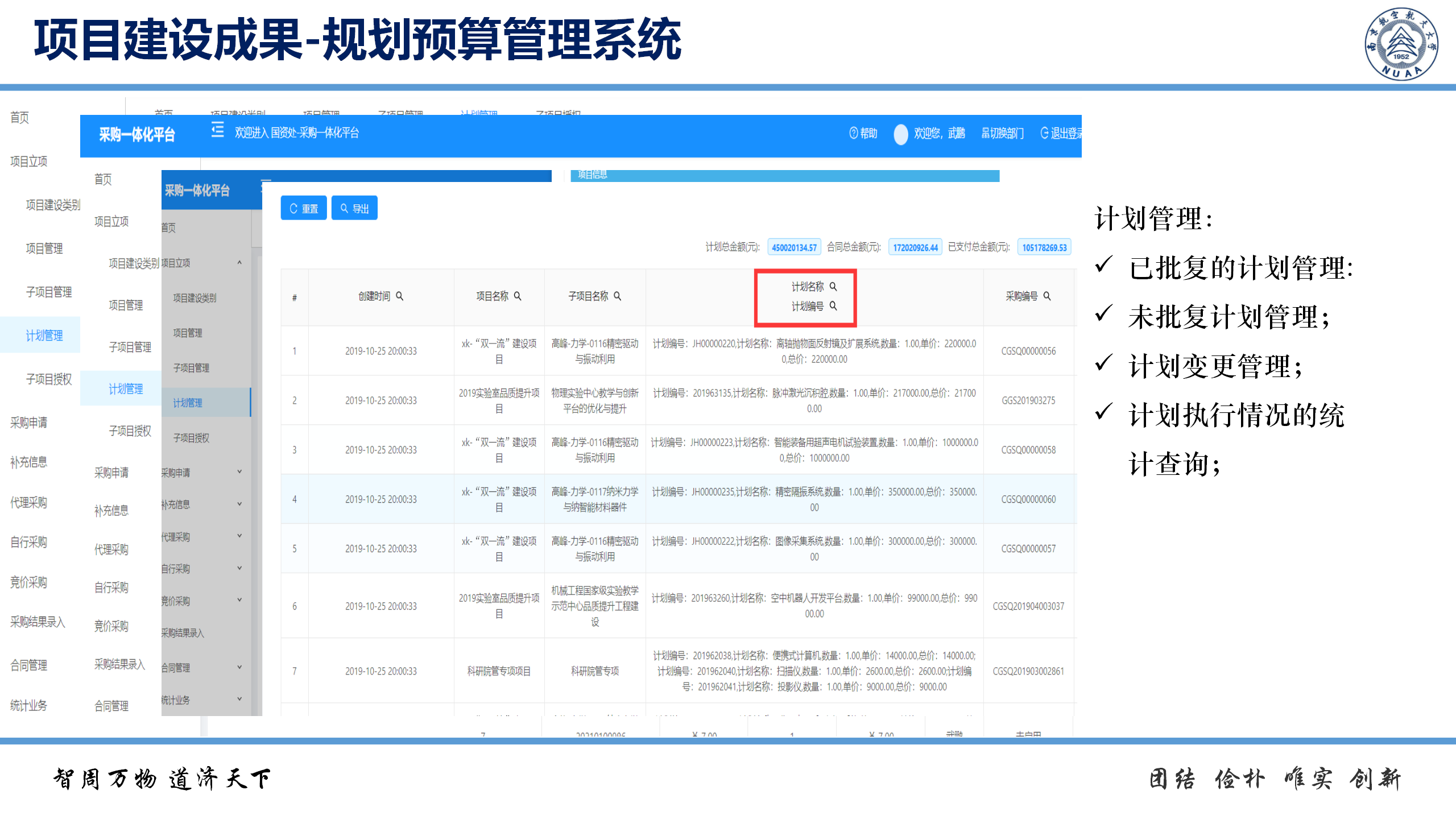
Task: Search by 创建时间 magnifier icon
Action: (x=400, y=296)
